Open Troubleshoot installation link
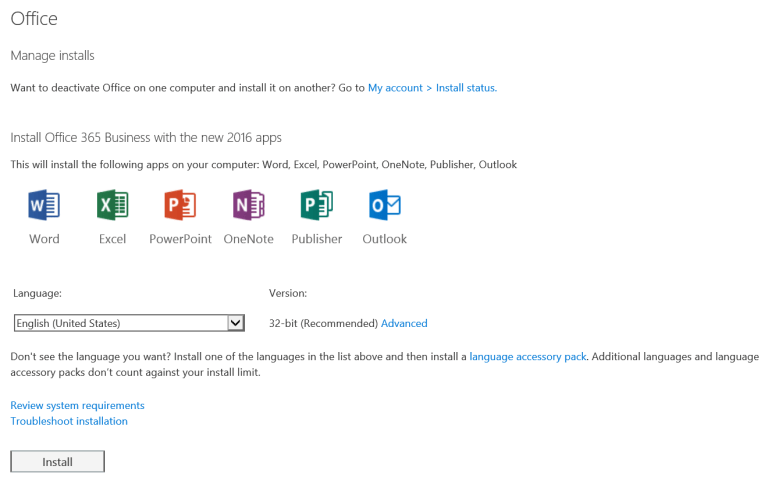 pyautogui.click(x=69, y=421)
